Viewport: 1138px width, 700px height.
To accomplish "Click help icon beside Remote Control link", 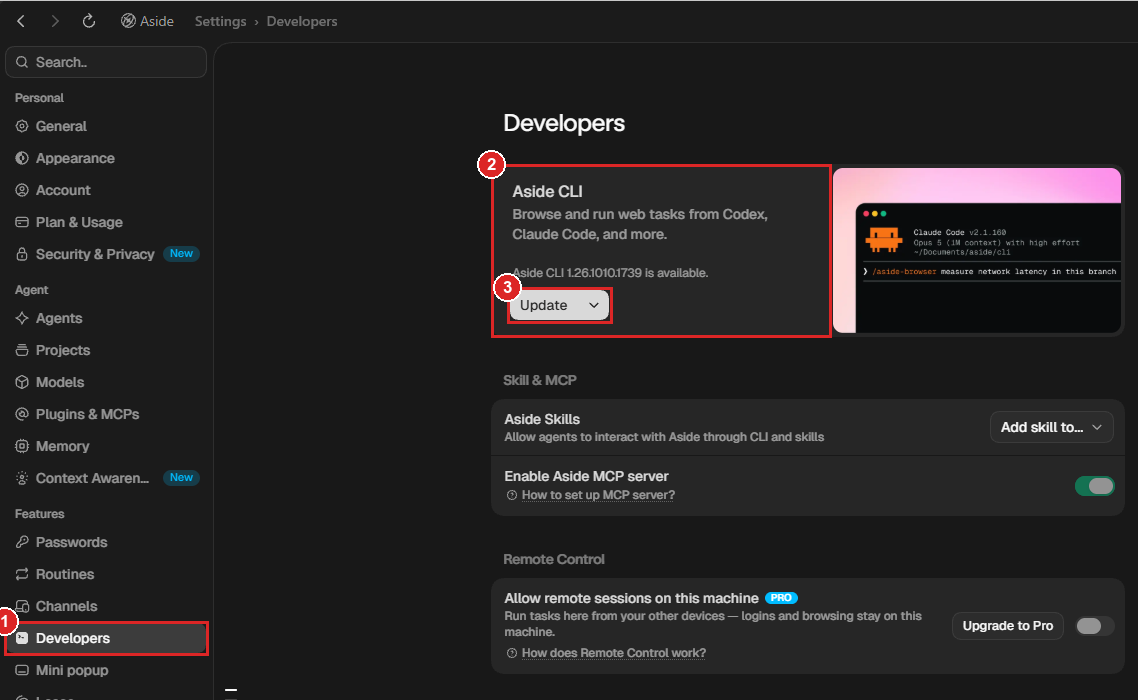I will (512, 653).
